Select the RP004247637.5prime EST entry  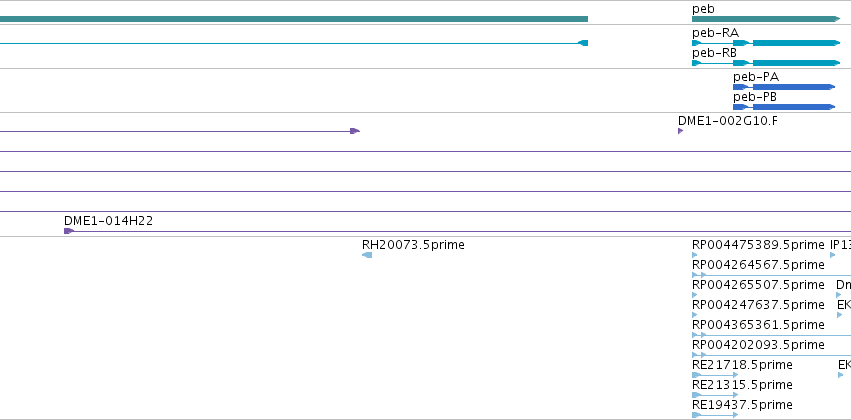(x=695, y=315)
